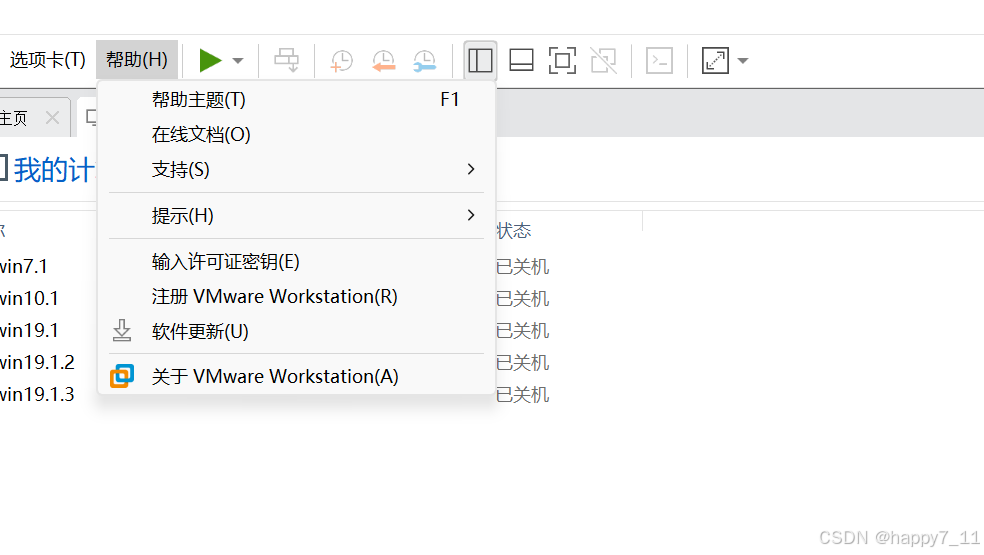Click the stretch guest display icon

point(715,60)
